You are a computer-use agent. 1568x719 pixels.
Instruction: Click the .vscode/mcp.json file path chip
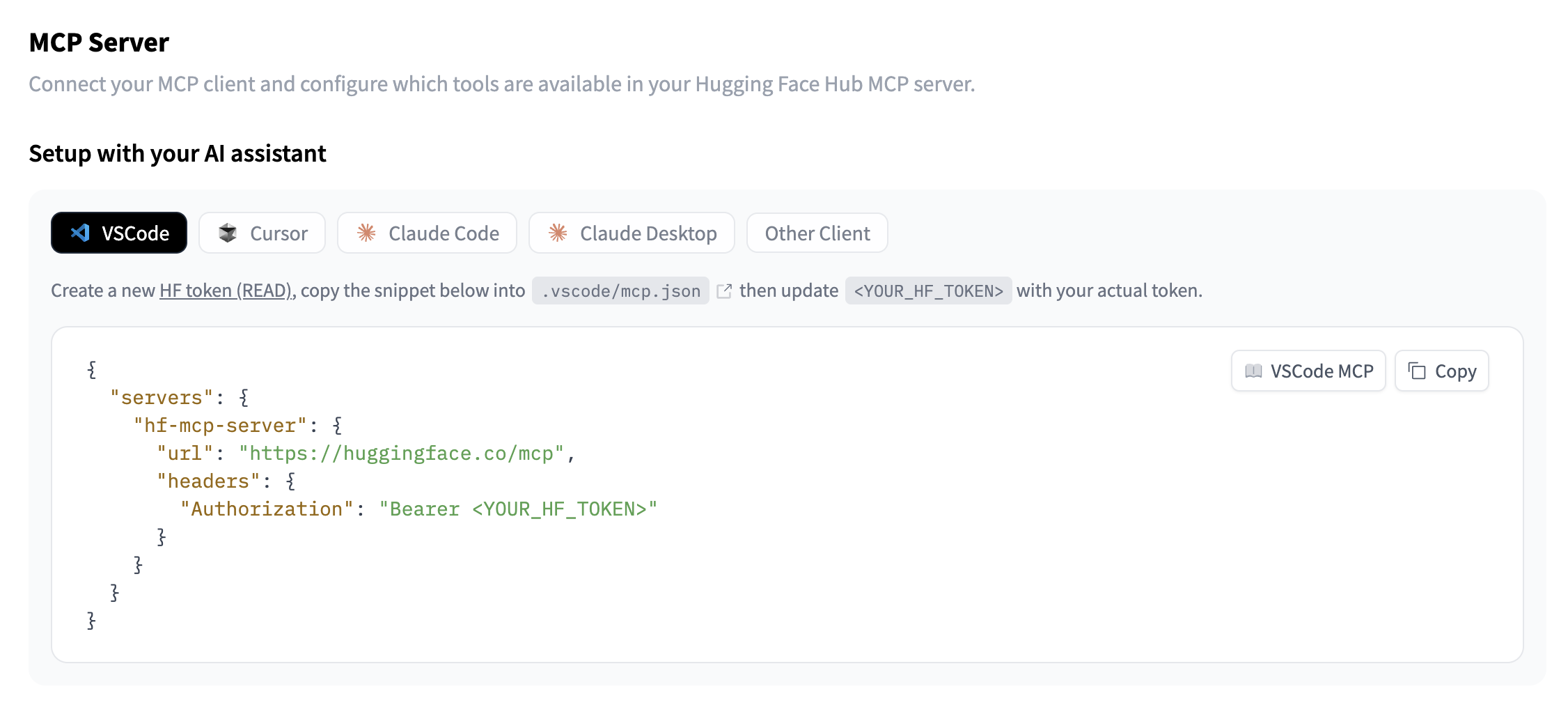(620, 291)
